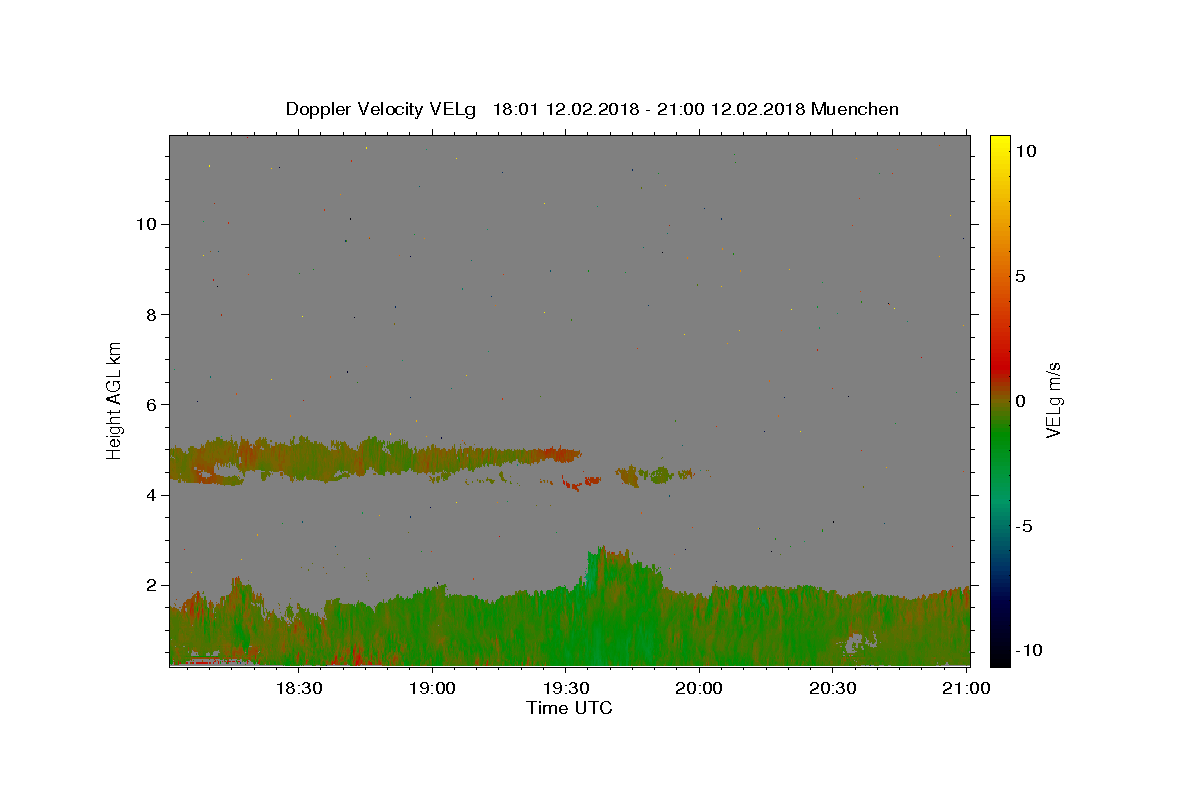Click the plot title "Doppler Velocity VELg"
Image resolution: width=1200 pixels, height=800 pixels.
pos(383,109)
